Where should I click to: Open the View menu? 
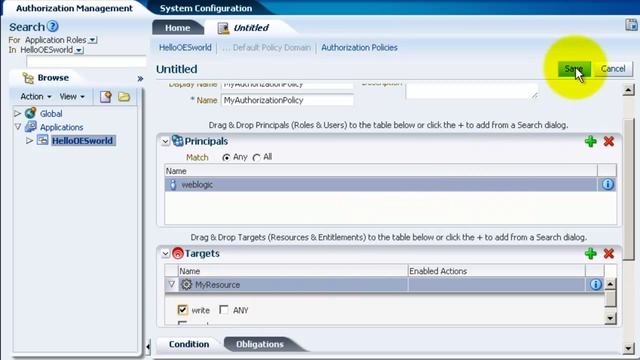[x=72, y=97]
